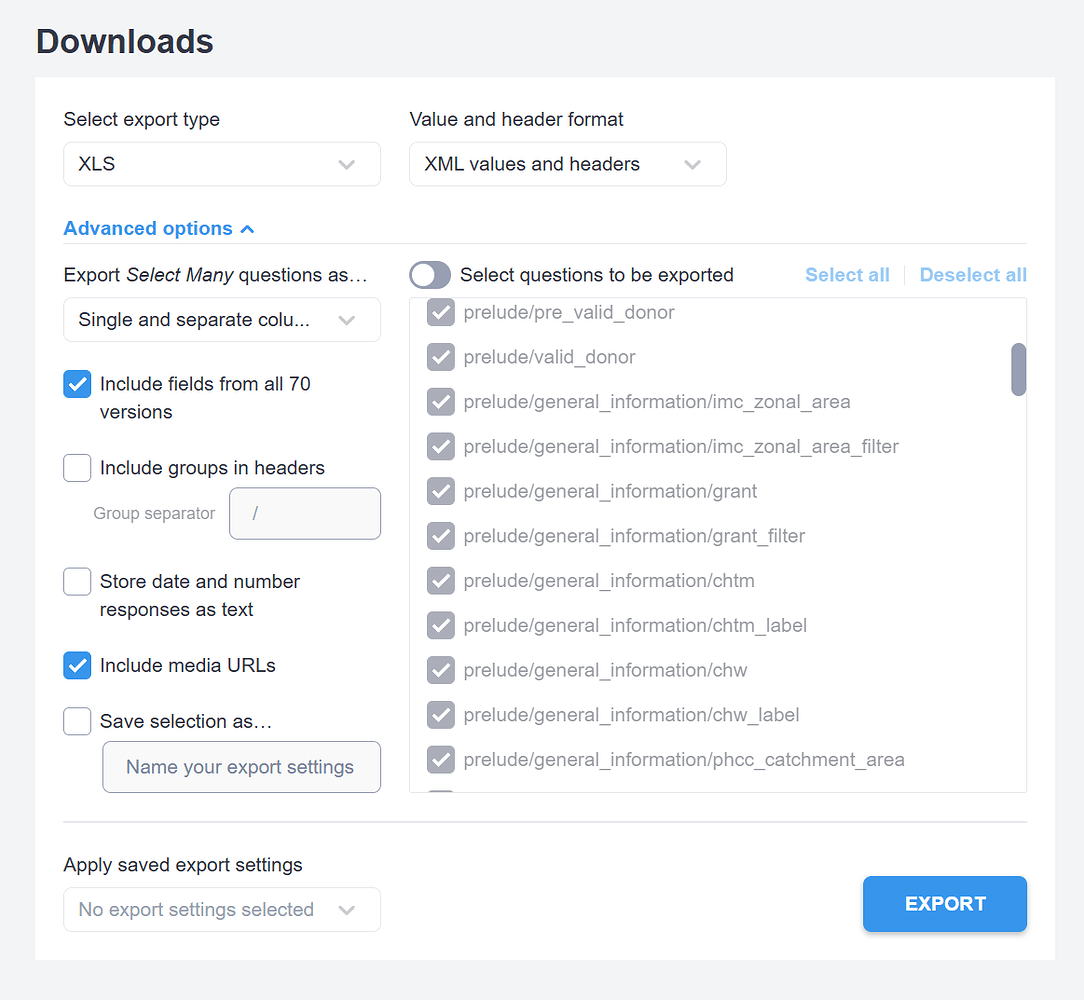Open the Value and header format dropdown
This screenshot has height=1000, width=1084.
tap(567, 164)
